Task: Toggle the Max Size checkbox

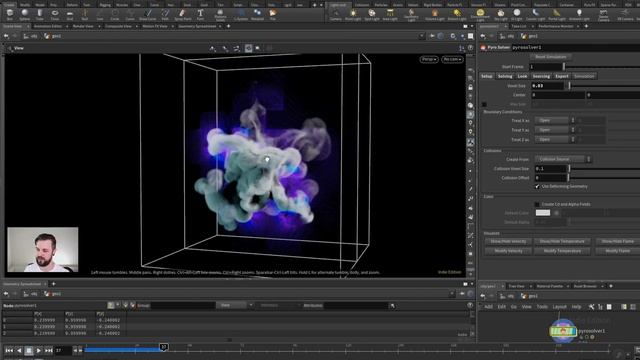Action: pos(484,104)
